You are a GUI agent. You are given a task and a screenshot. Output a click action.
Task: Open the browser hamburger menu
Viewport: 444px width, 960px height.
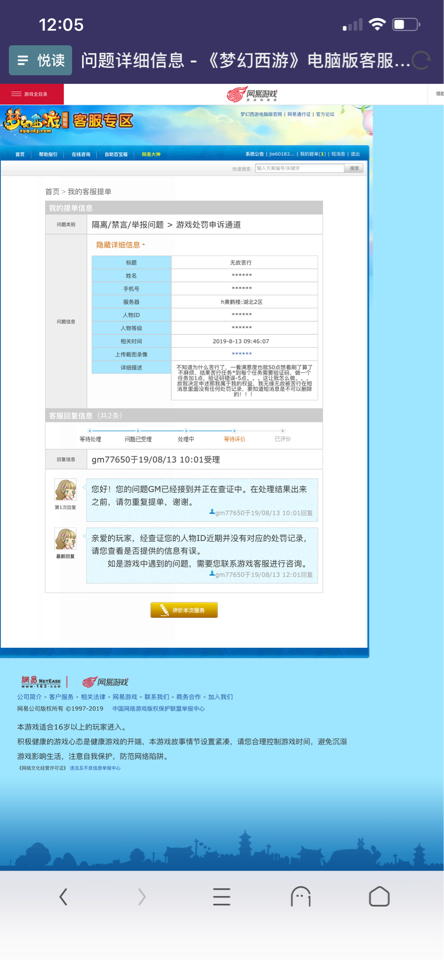(x=222, y=897)
